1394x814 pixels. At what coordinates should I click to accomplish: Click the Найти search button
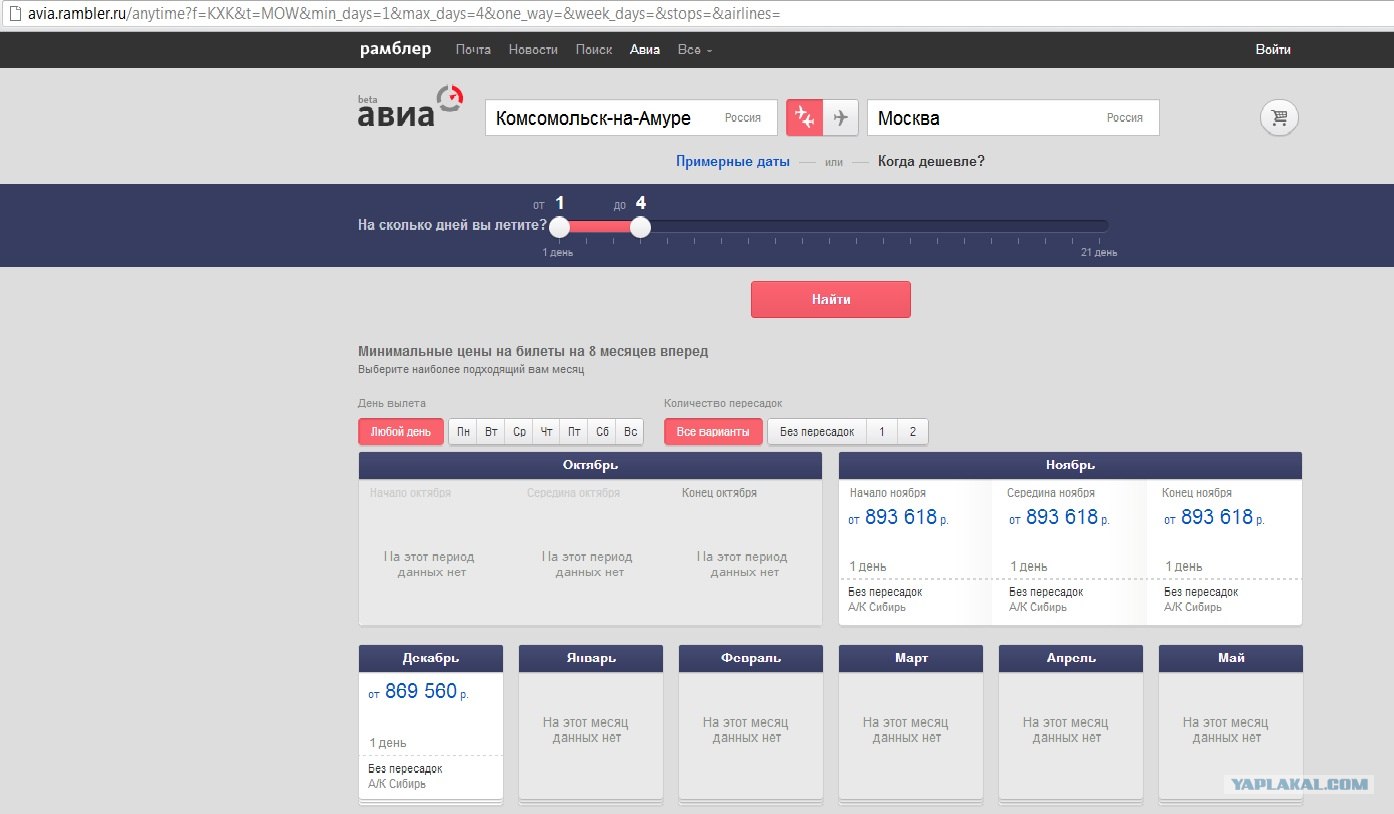(831, 299)
